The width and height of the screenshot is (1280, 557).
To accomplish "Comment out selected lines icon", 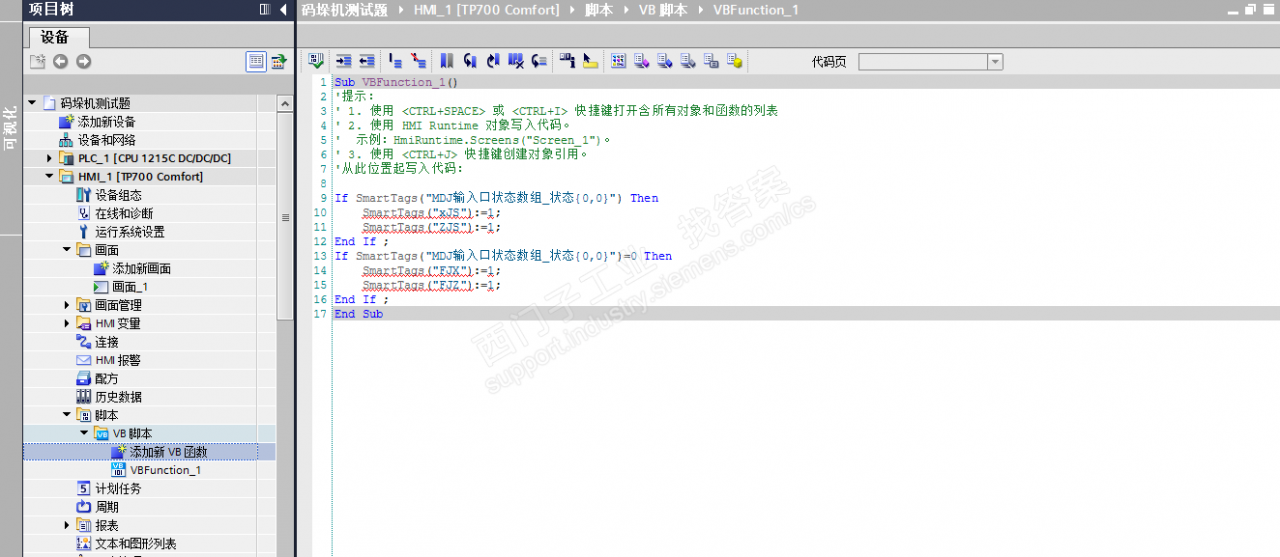I will click(395, 61).
